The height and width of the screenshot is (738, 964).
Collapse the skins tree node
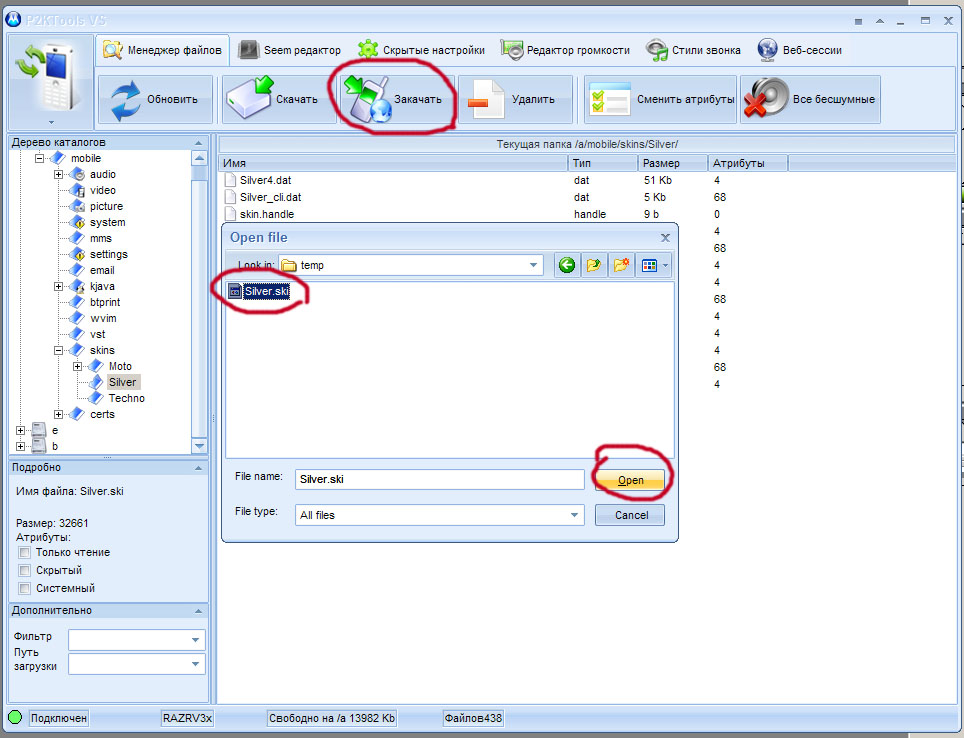(x=58, y=350)
